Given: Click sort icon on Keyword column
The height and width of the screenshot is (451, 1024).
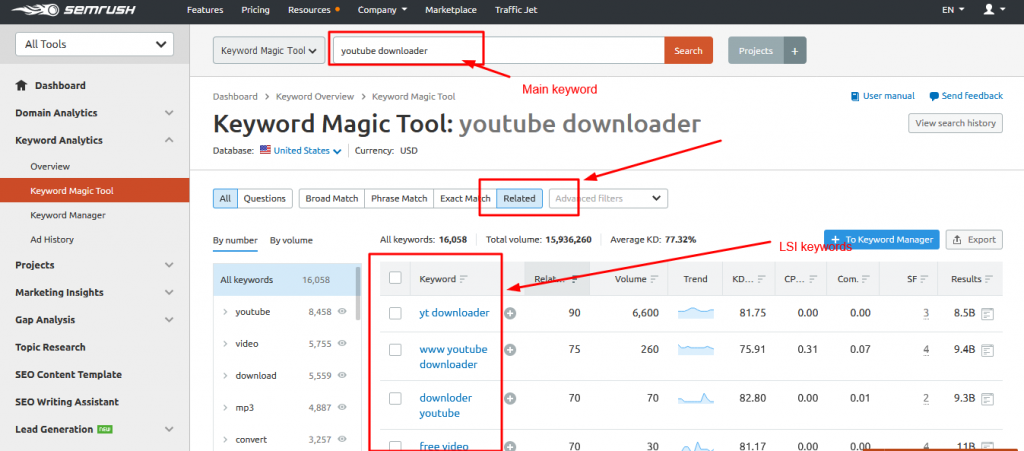Looking at the screenshot, I should click(x=464, y=279).
